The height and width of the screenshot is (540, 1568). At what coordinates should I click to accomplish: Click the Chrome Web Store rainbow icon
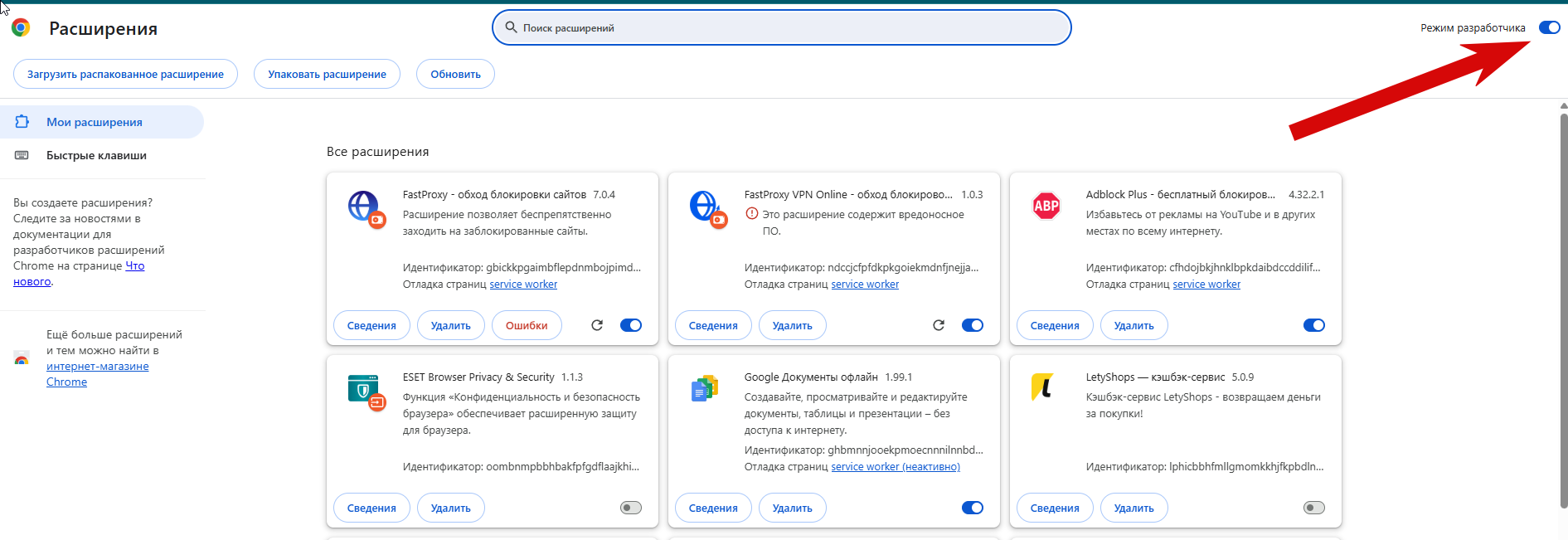tap(22, 358)
